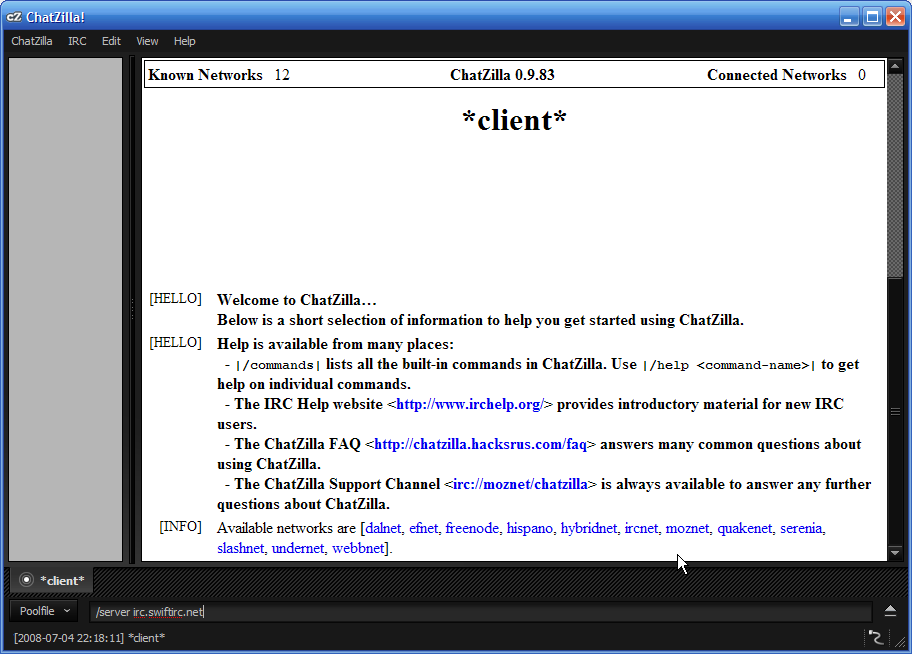Image resolution: width=912 pixels, height=654 pixels.
Task: Open the View menu
Action: tap(147, 41)
